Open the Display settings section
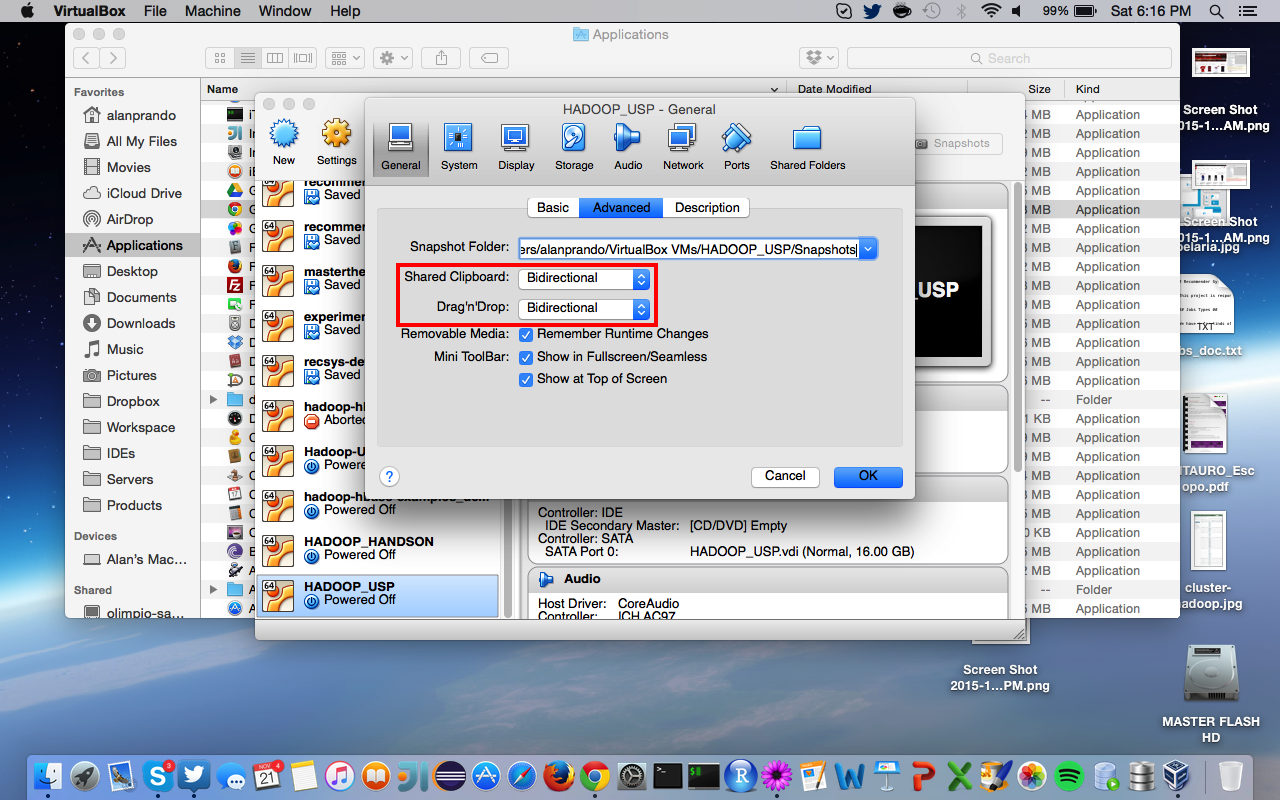The width and height of the screenshot is (1280, 800). 516,148
